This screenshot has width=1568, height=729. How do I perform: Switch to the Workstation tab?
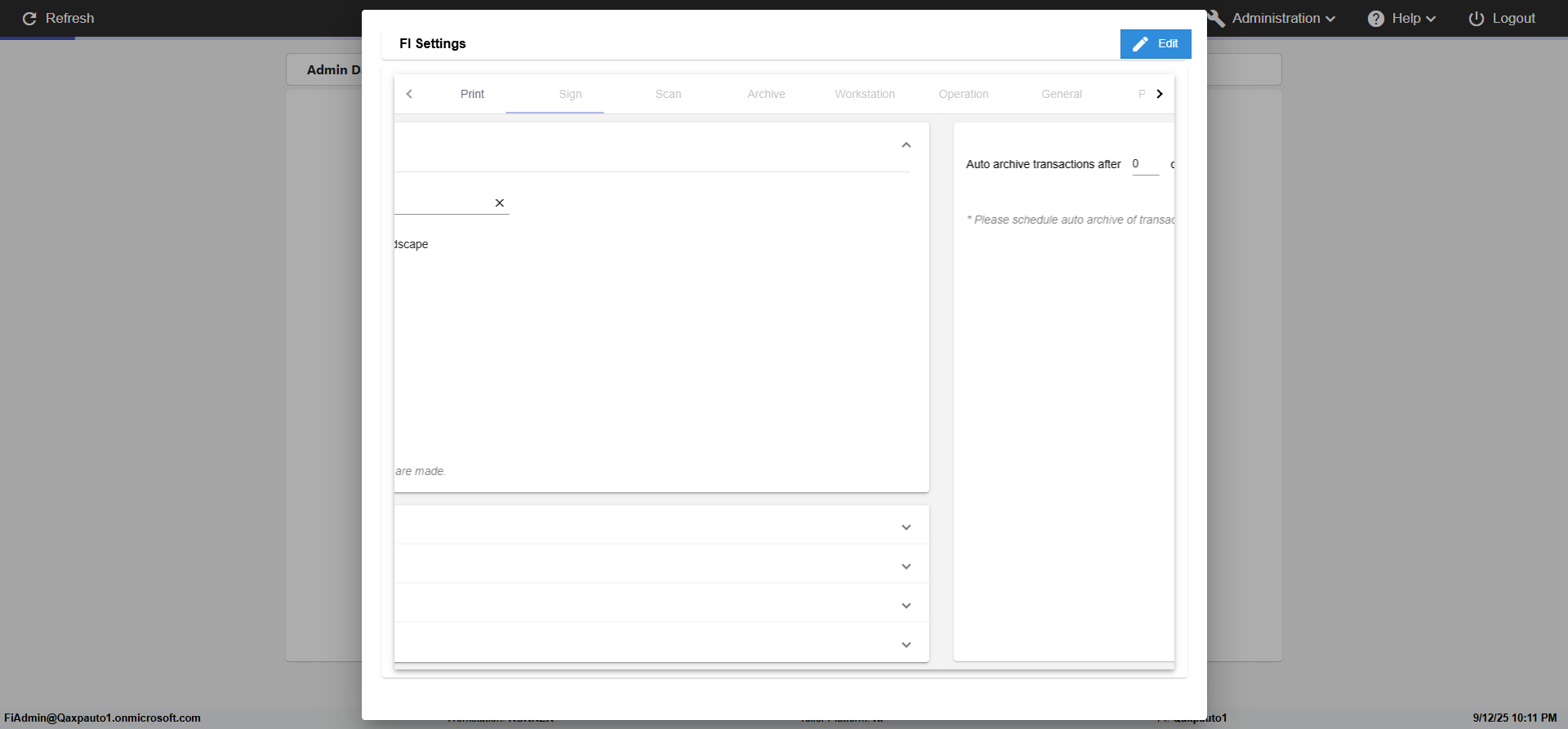coord(865,95)
